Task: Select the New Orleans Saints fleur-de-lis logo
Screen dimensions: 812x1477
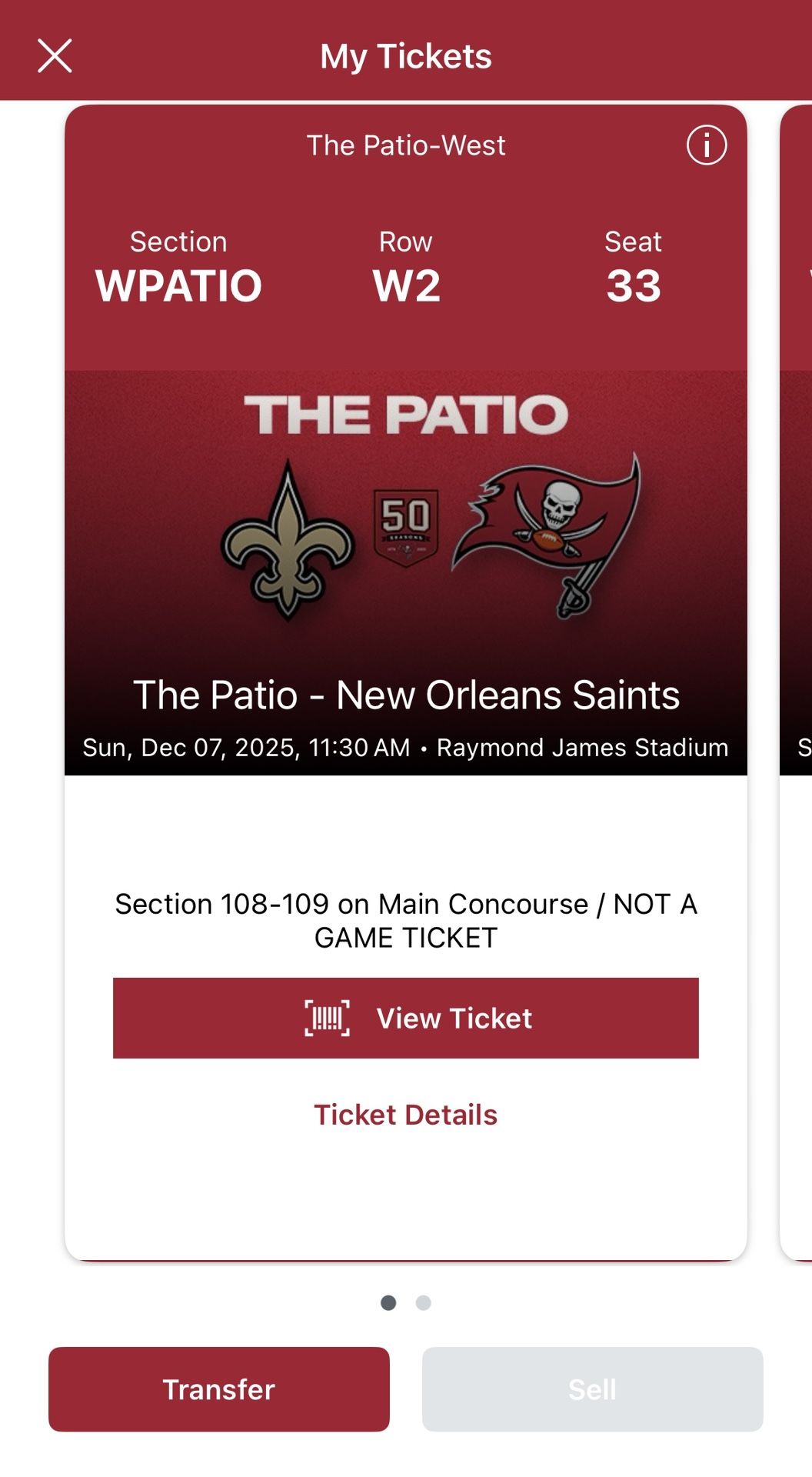Action: pyautogui.click(x=288, y=538)
